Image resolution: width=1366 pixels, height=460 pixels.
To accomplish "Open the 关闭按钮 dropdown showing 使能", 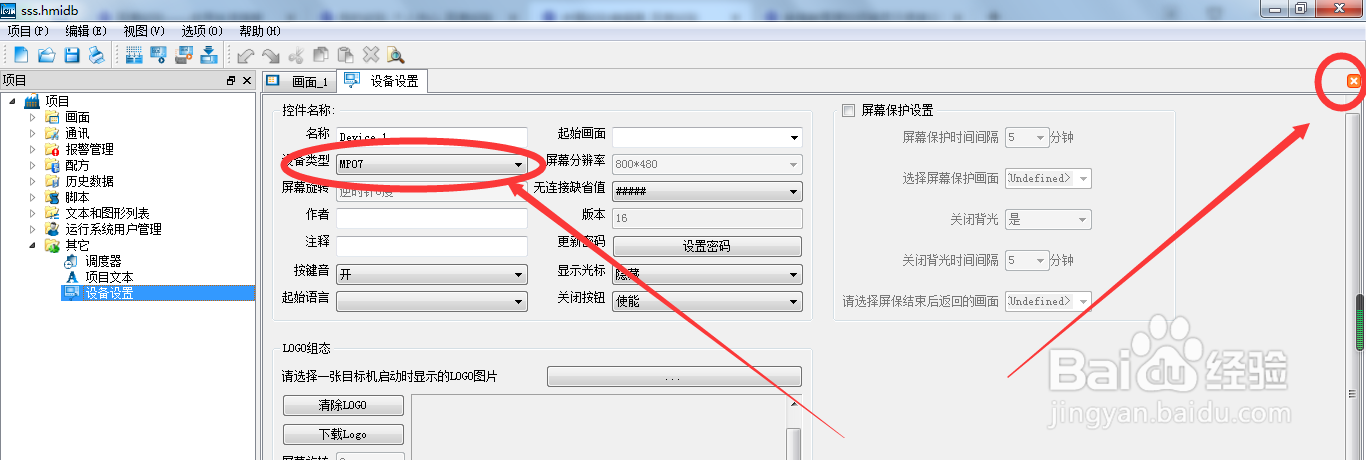I will point(707,300).
